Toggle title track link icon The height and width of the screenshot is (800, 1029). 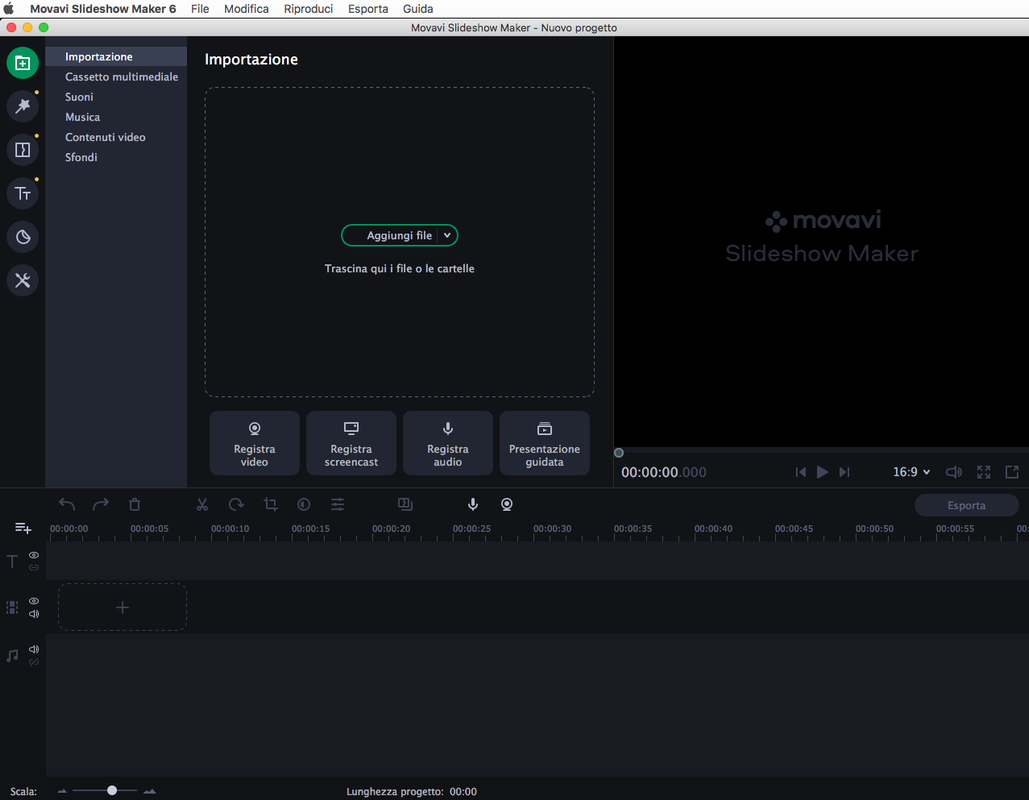(x=34, y=568)
